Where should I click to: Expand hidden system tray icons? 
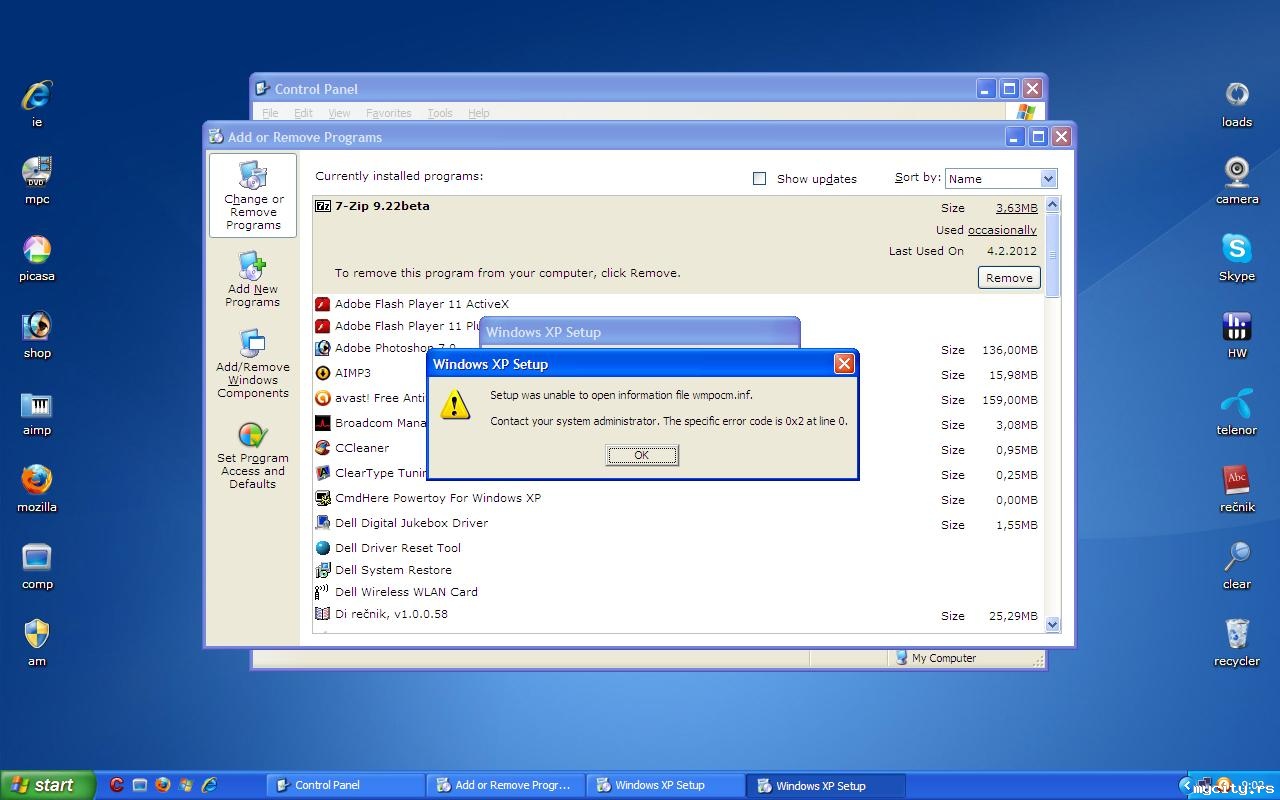coord(1187,785)
